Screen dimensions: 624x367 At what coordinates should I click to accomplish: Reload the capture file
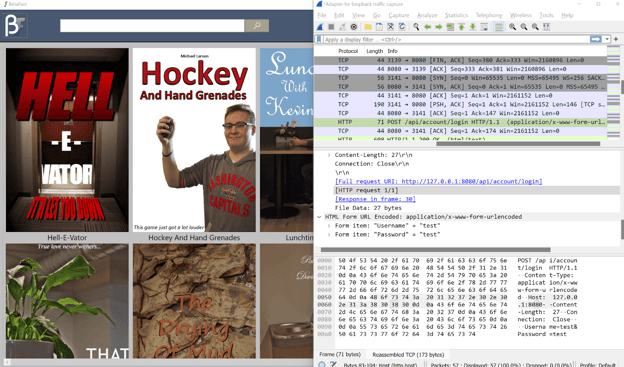(402, 27)
